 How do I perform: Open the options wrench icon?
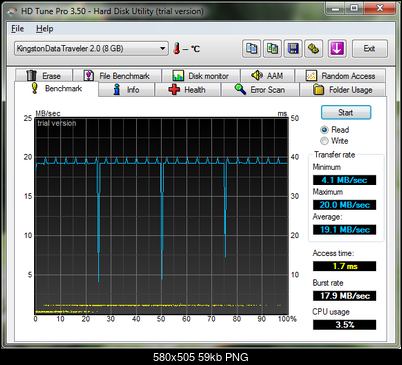(313, 49)
